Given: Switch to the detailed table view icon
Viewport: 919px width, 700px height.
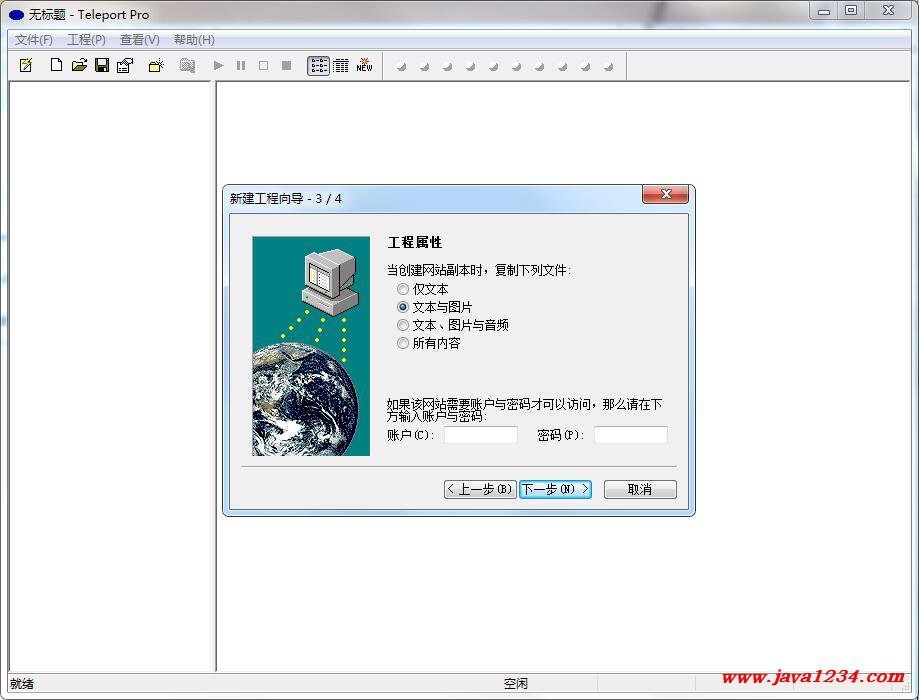Looking at the screenshot, I should [341, 66].
